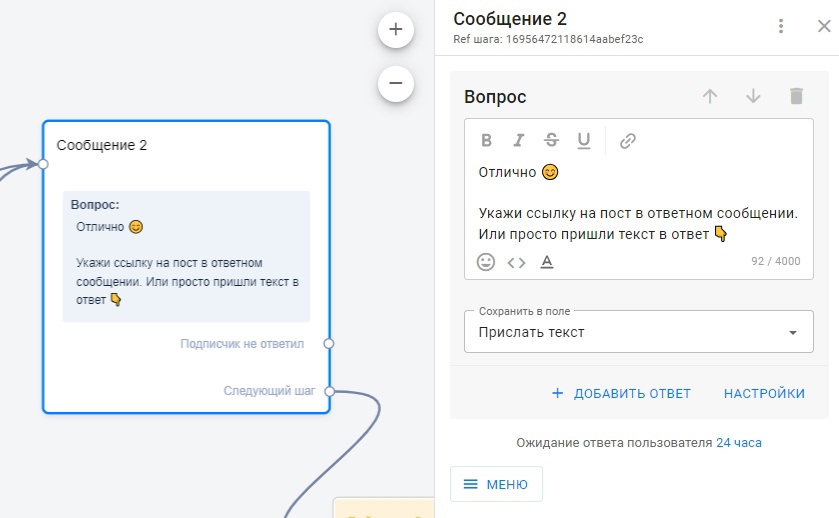This screenshot has width=839, height=518.
Task: Underline the selected question text
Action: coord(584,141)
